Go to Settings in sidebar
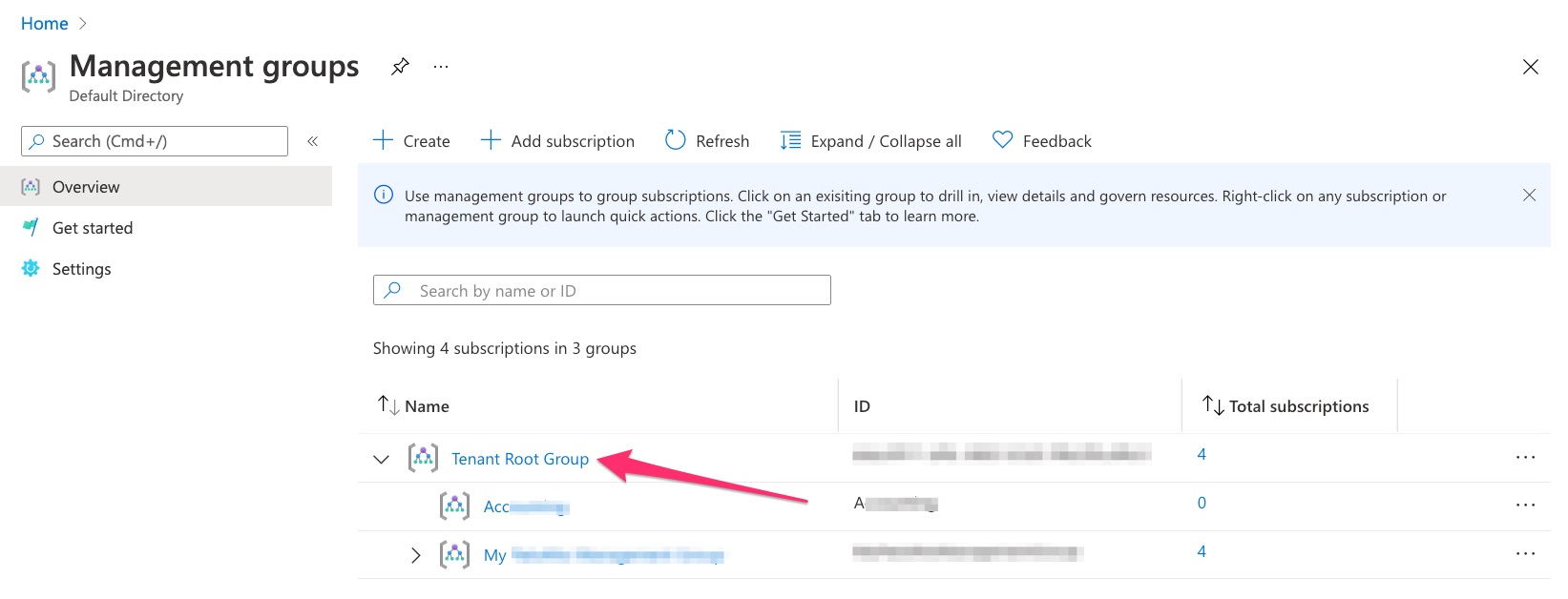Image resolution: width=1568 pixels, height=599 pixels. [81, 269]
